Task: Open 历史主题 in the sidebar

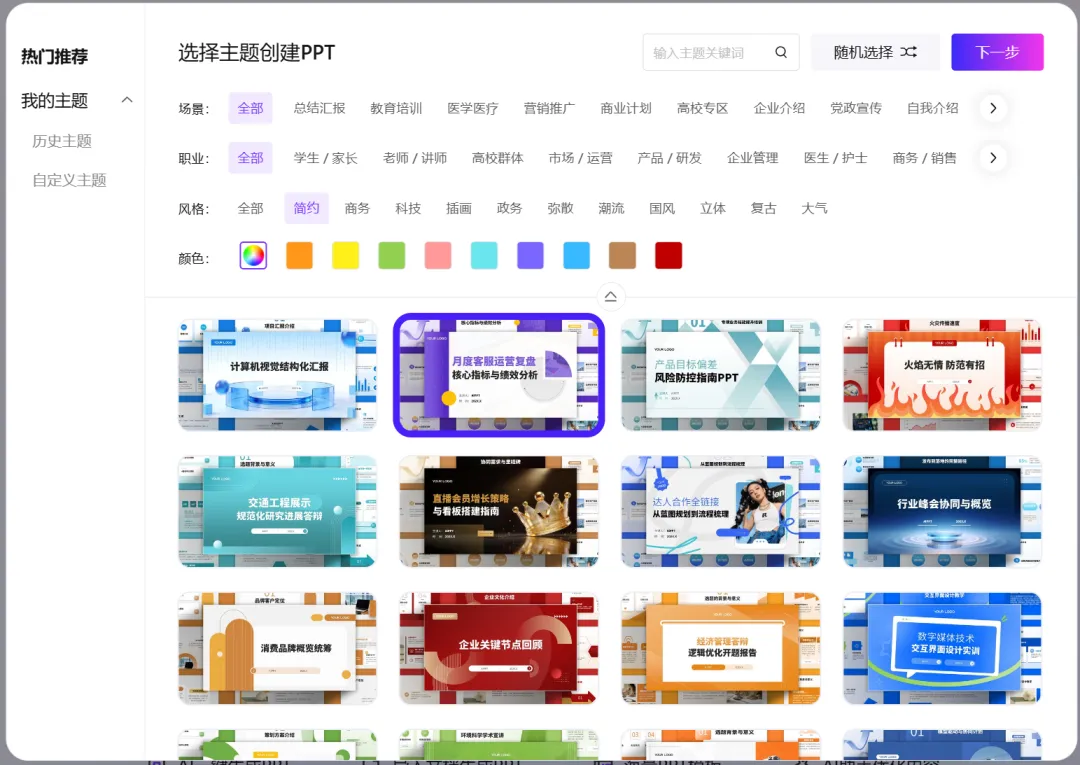Action: point(62,141)
